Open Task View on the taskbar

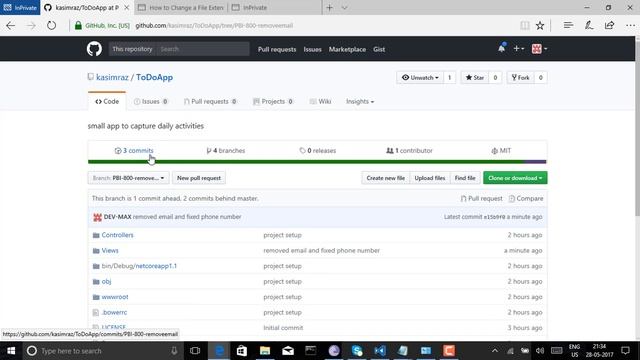(195, 351)
